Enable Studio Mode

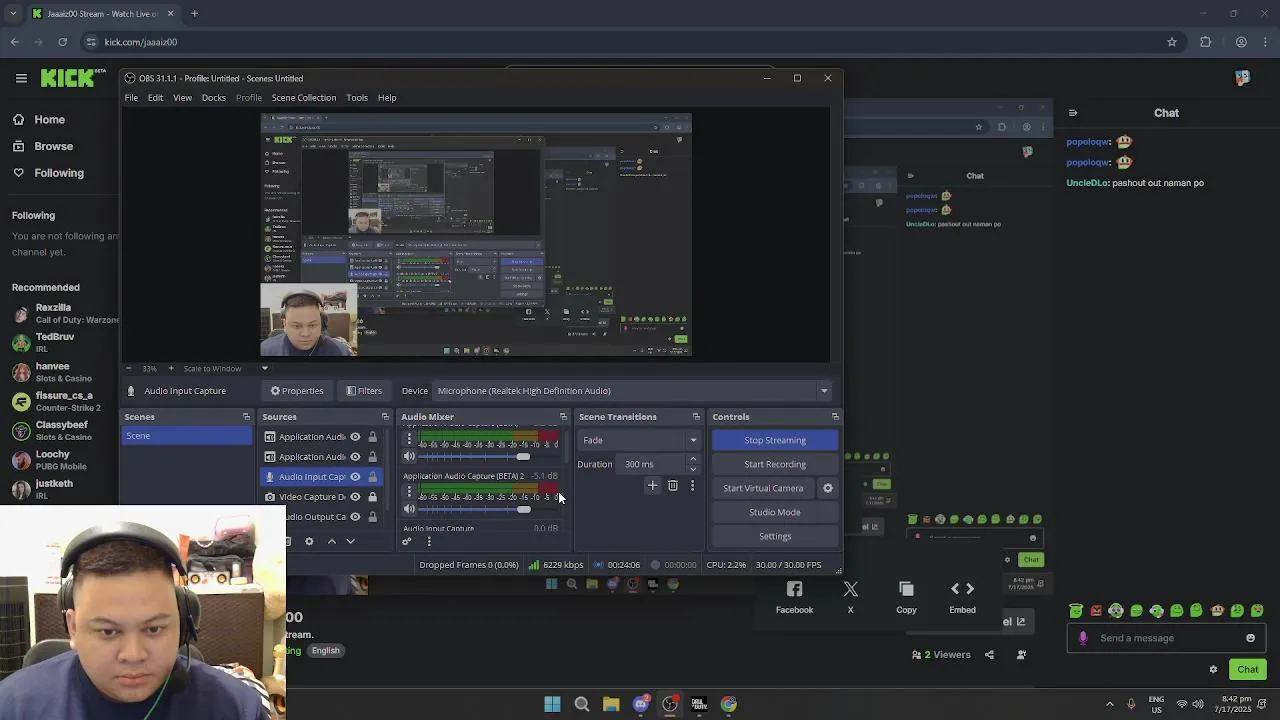tap(775, 512)
